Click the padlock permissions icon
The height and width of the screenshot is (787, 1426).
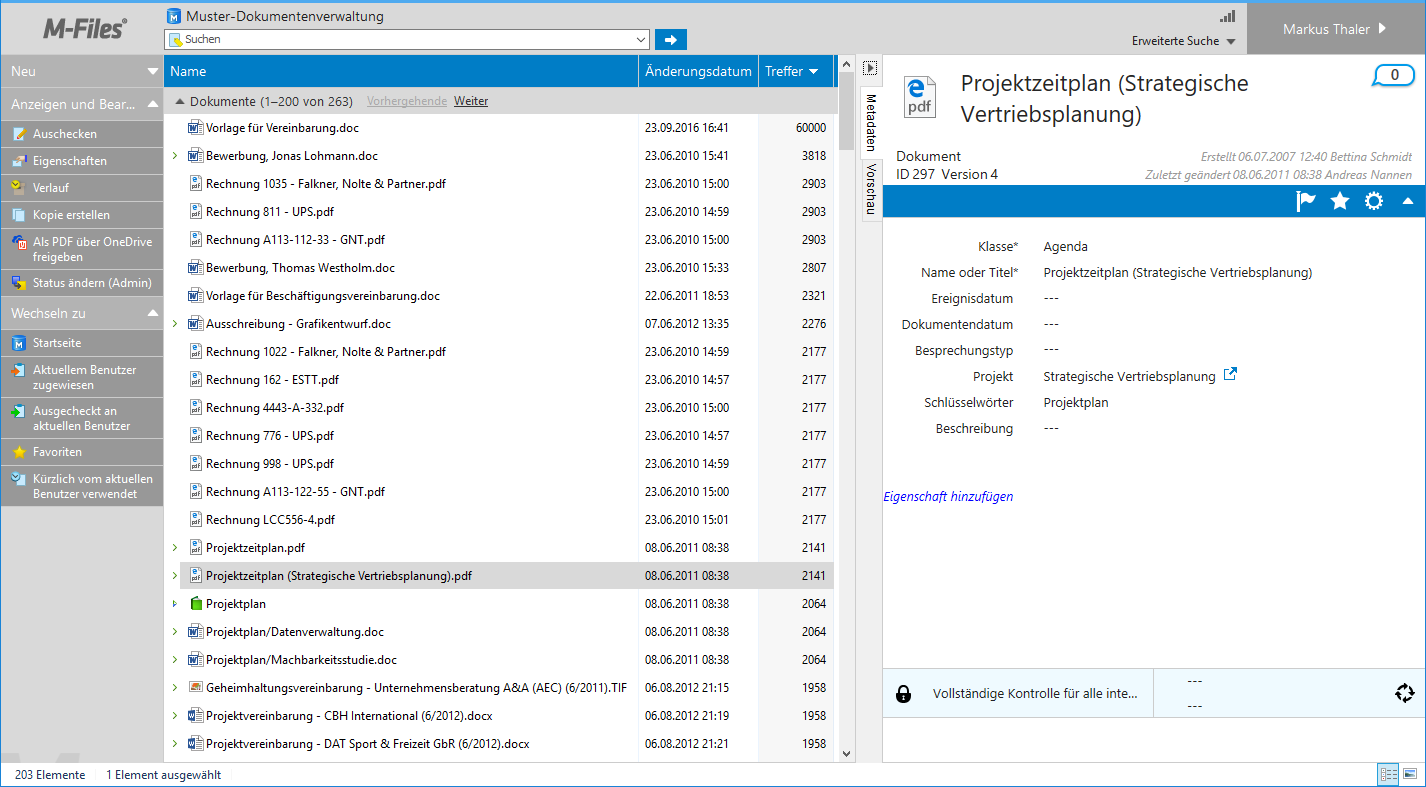[x=903, y=694]
